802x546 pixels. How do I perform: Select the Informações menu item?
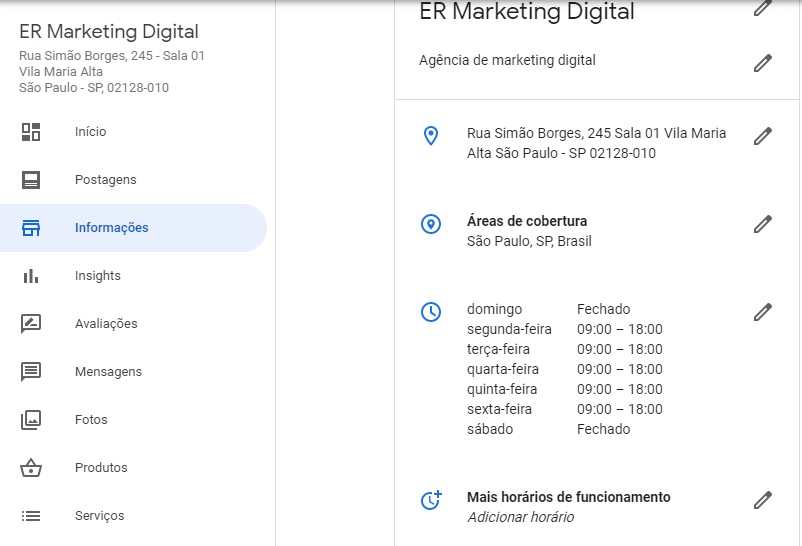[x=133, y=228]
